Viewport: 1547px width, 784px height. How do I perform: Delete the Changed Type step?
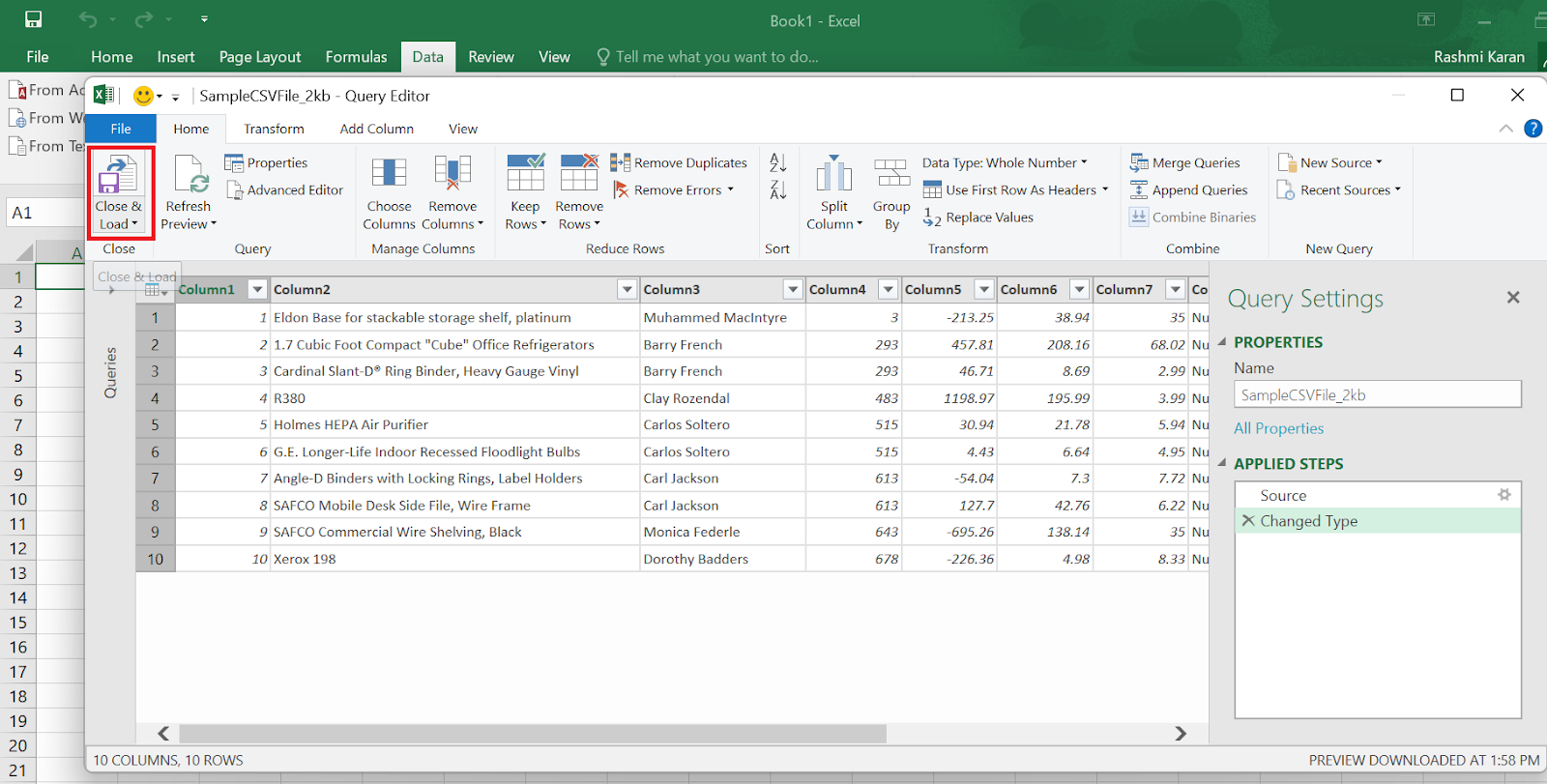pyautogui.click(x=1248, y=520)
